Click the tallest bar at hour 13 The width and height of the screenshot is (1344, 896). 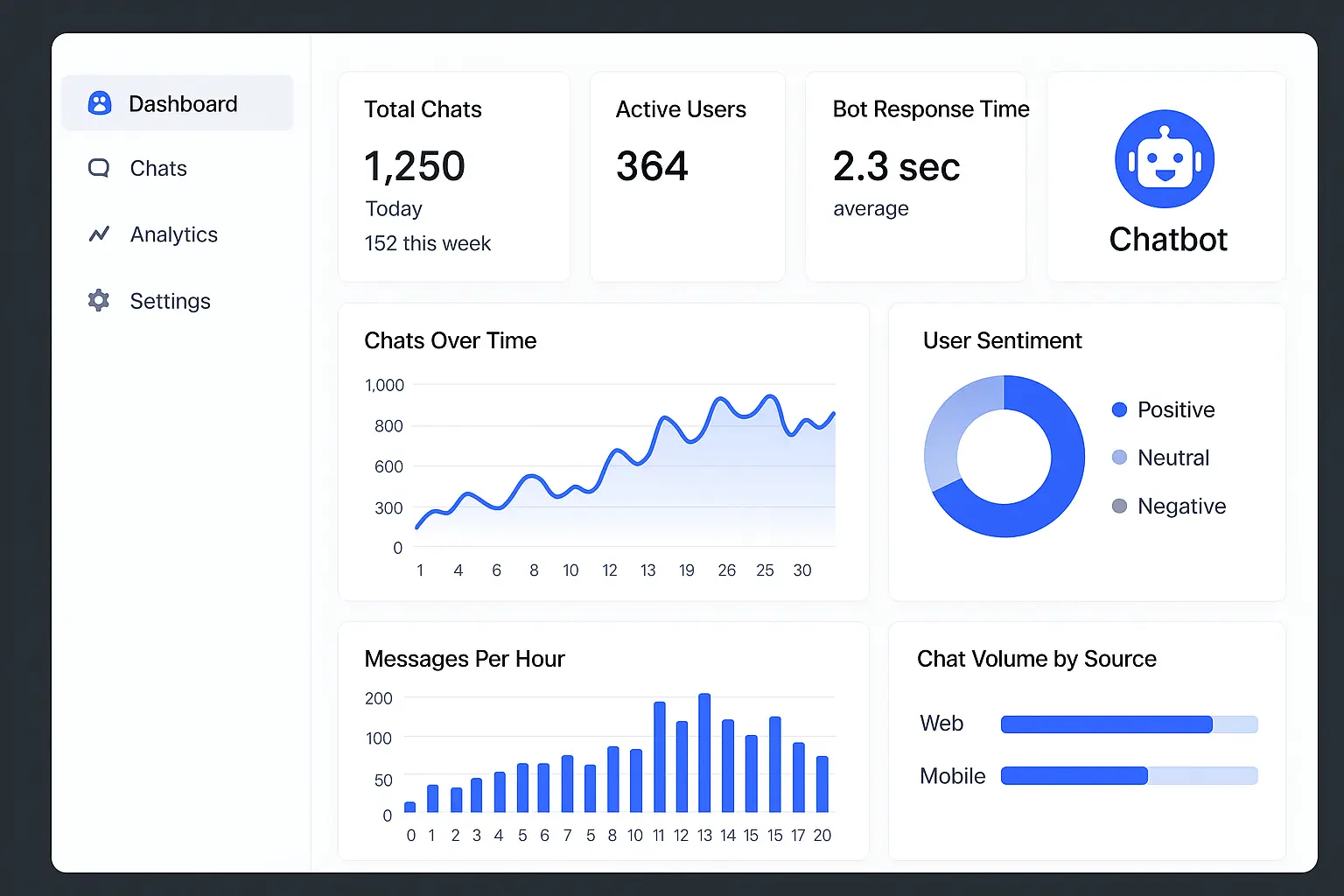tap(704, 752)
